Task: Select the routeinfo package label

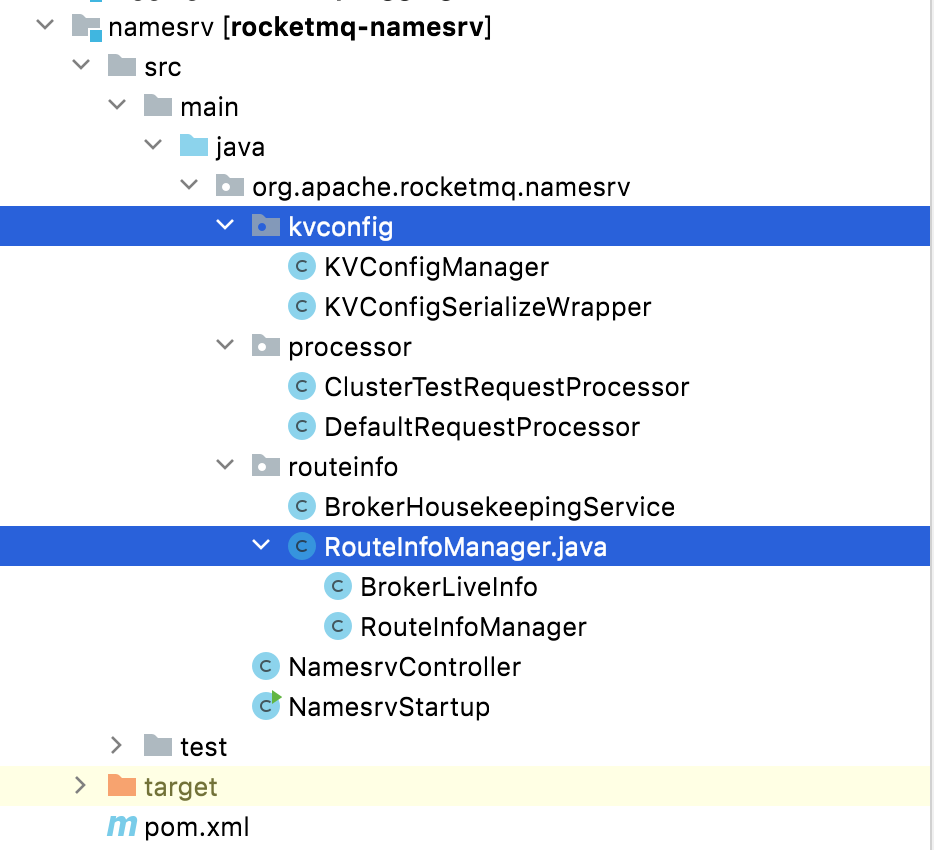Action: point(343,467)
